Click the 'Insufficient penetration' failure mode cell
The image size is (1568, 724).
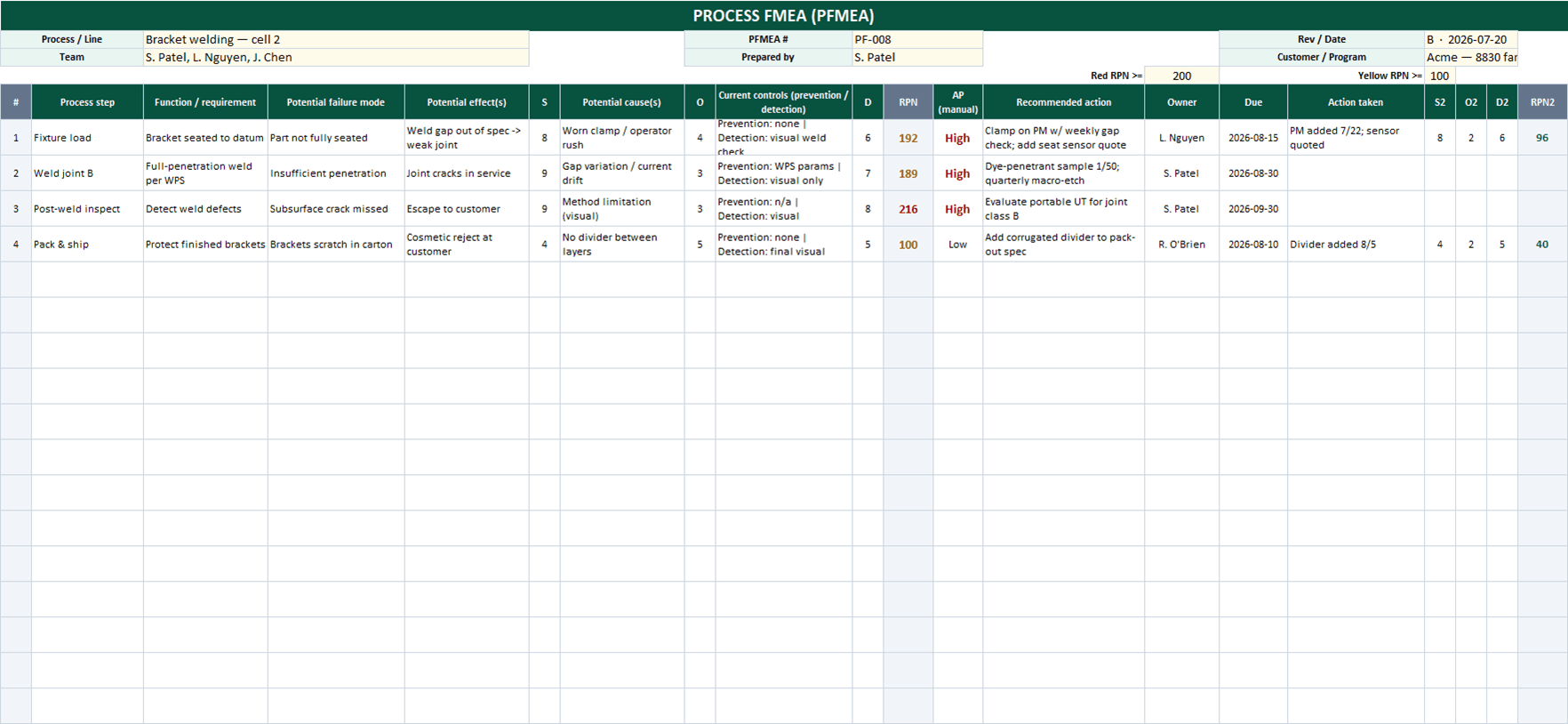pos(336,173)
